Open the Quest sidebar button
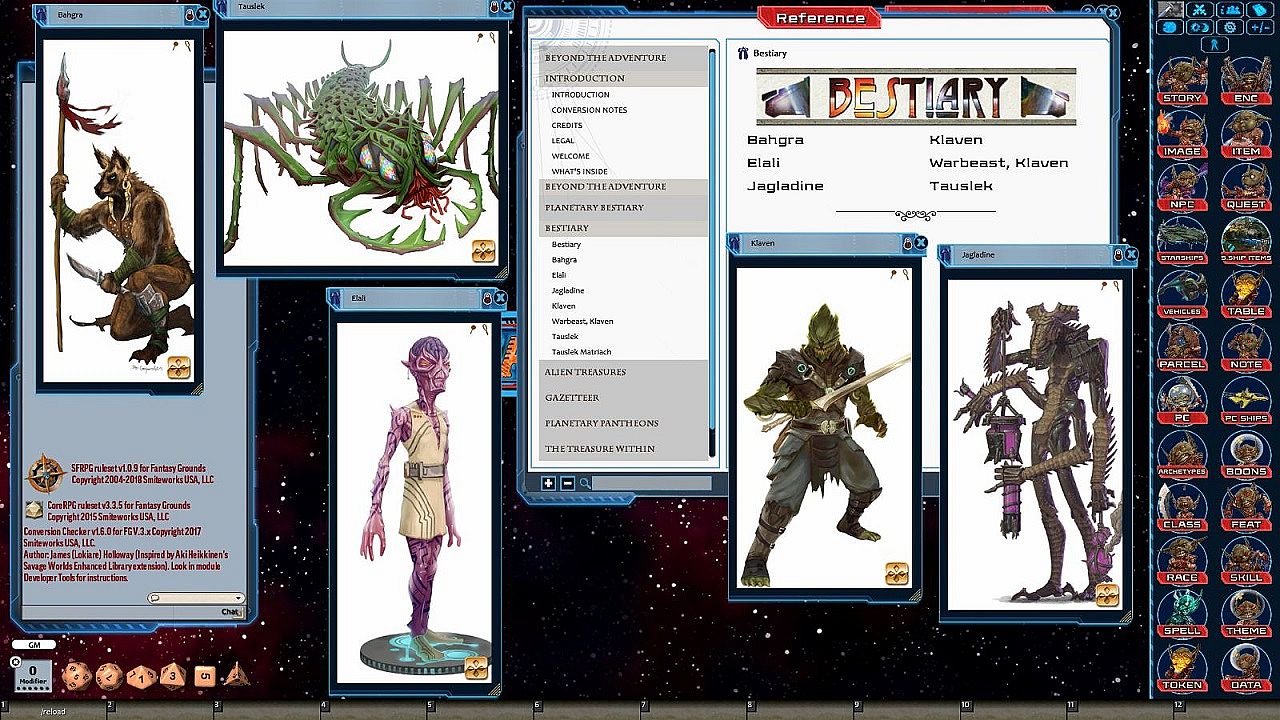The height and width of the screenshot is (720, 1280). click(x=1246, y=187)
